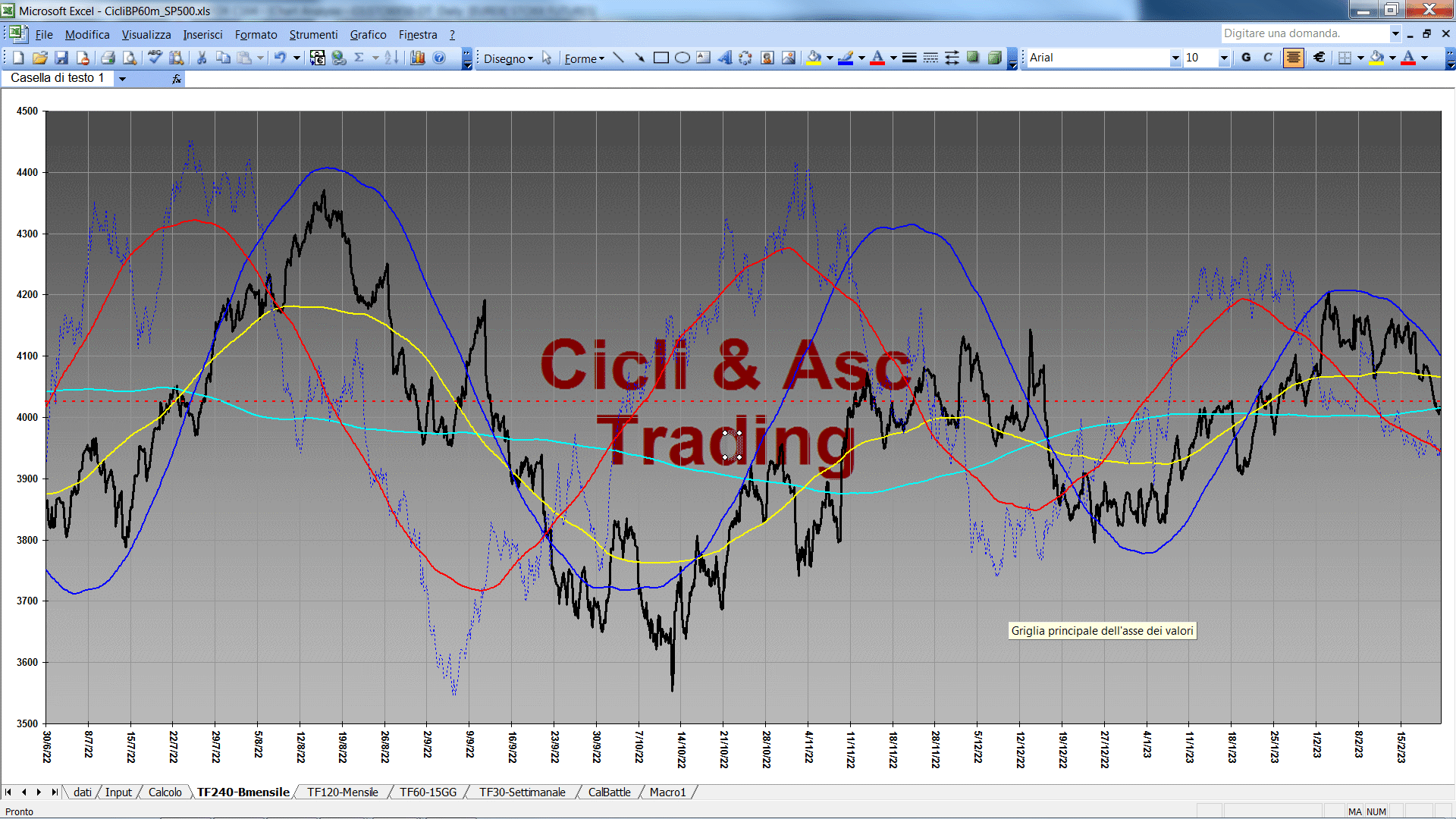Pick the Select Objects arrow tool

[x=547, y=58]
